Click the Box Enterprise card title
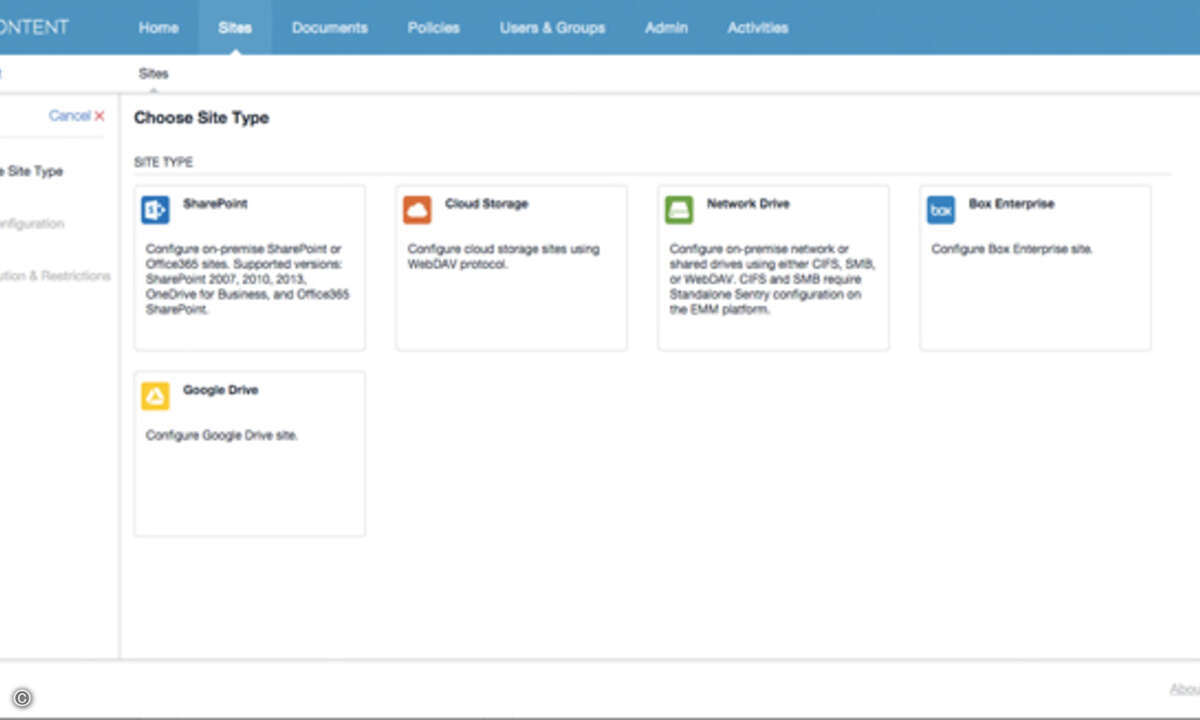 (x=1012, y=204)
